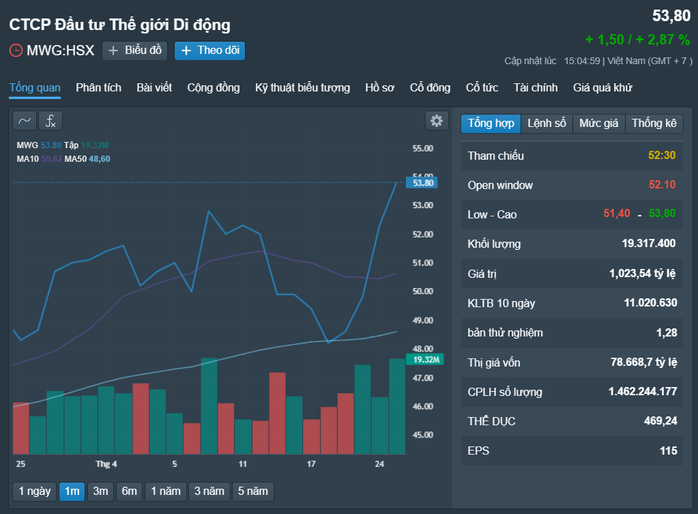Select the Thống kê panel tab

pyautogui.click(x=654, y=123)
